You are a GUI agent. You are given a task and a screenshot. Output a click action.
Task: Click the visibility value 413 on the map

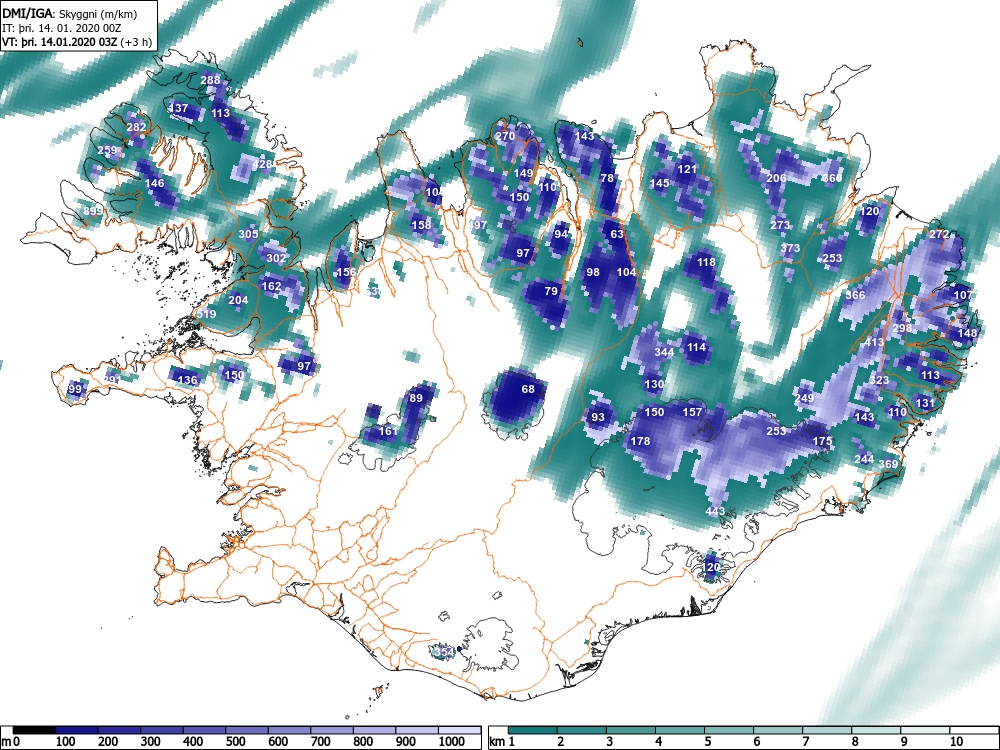pos(874,342)
